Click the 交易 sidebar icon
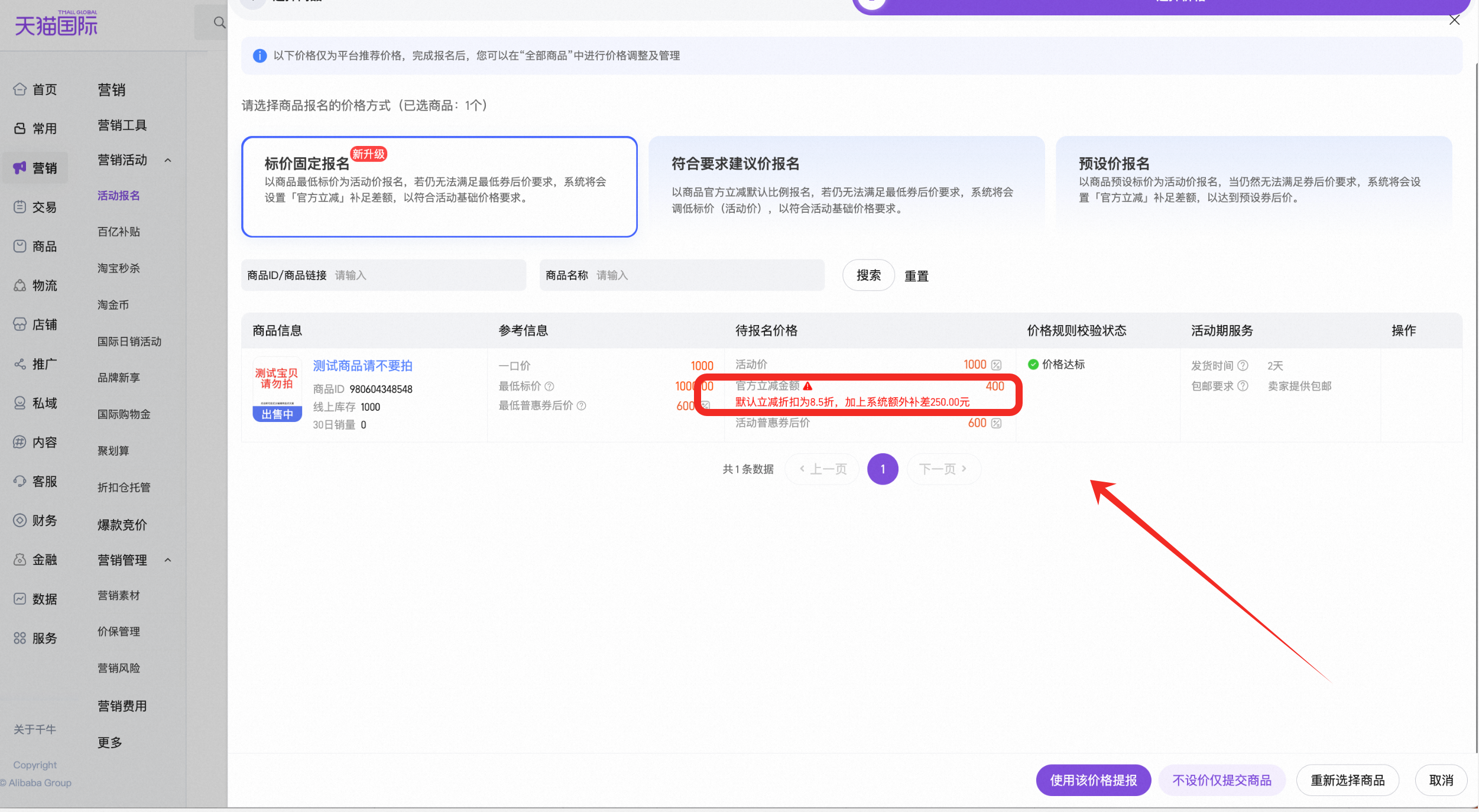Image resolution: width=1479 pixels, height=812 pixels. 20,207
